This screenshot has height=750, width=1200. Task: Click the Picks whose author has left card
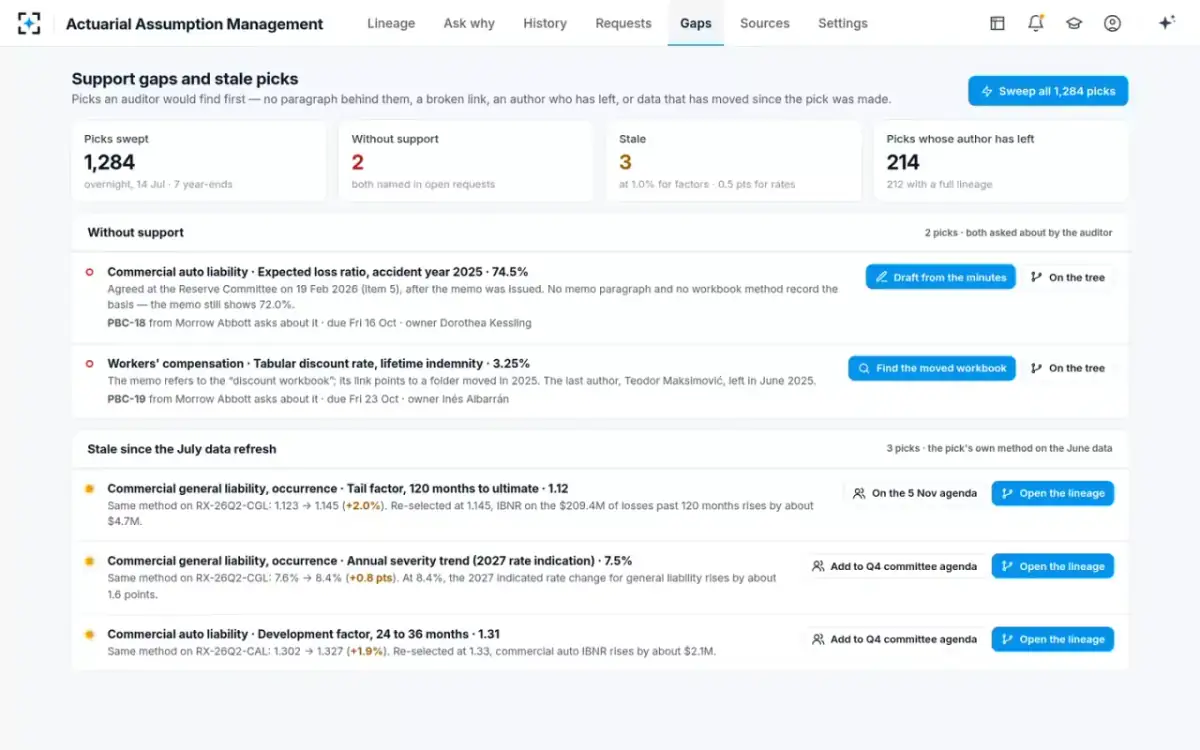(1001, 161)
